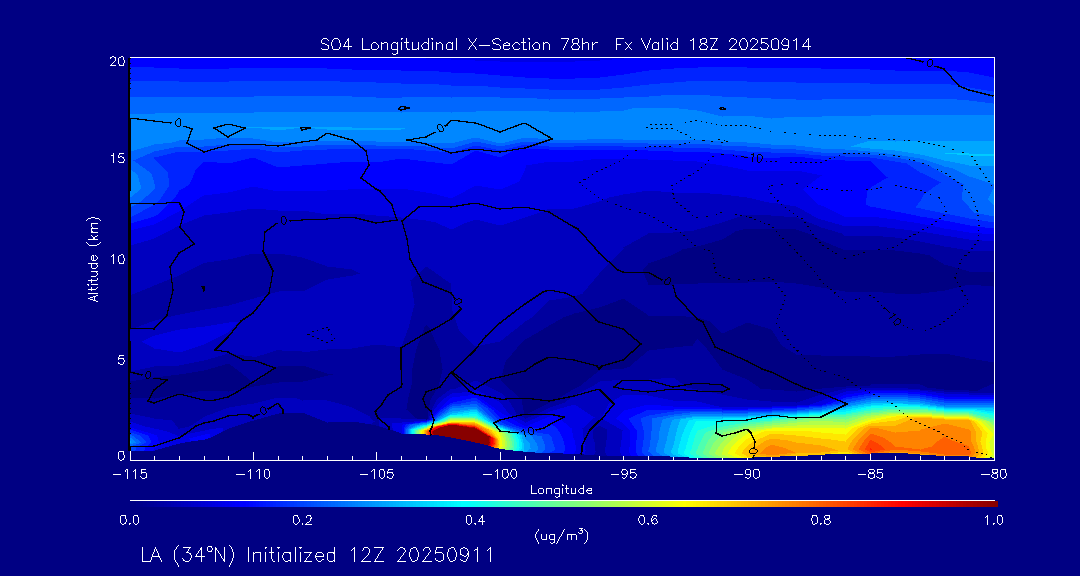Click the LA (34°N) Initialized footer text
The height and width of the screenshot is (576, 1080).
coord(317,555)
